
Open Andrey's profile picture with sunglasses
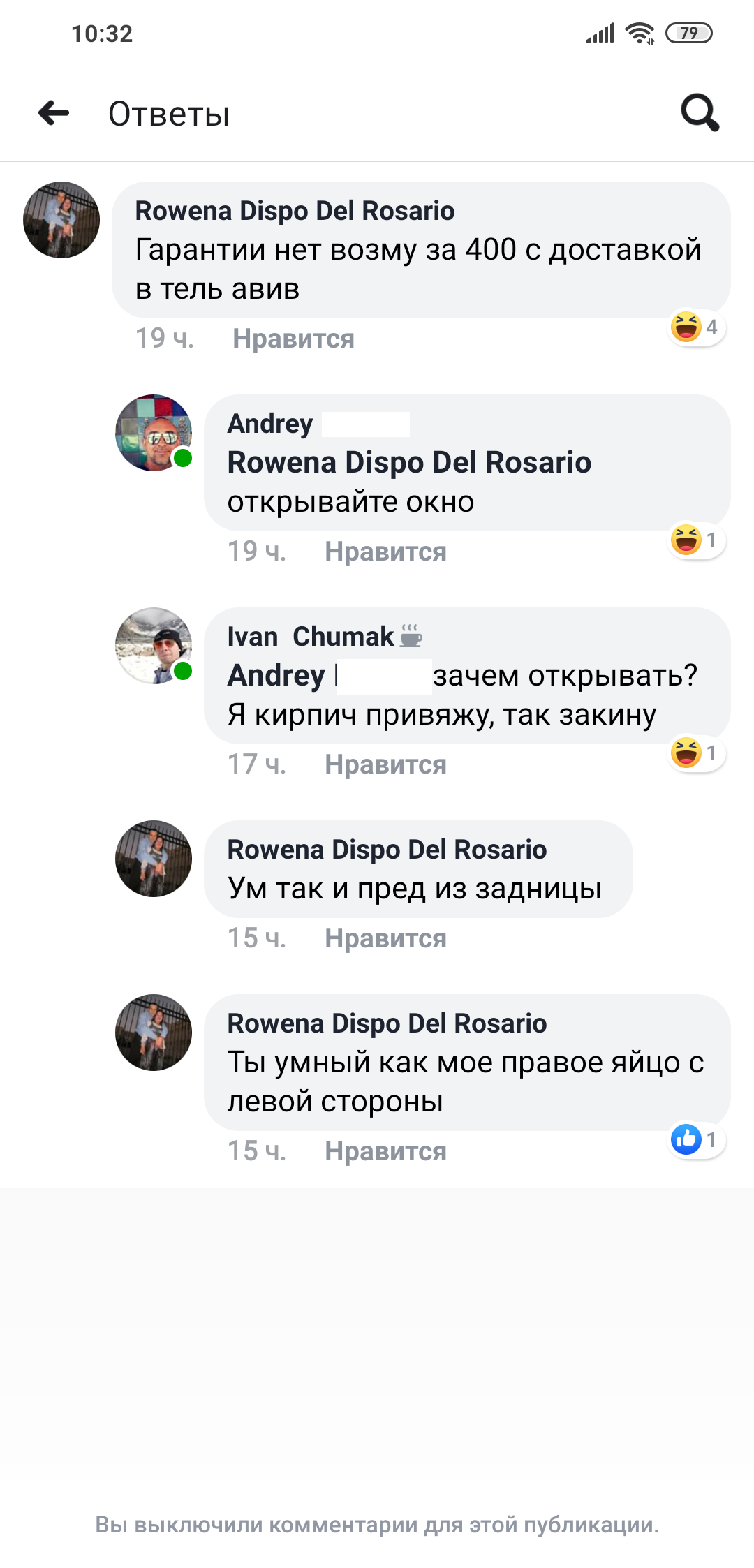(x=154, y=433)
